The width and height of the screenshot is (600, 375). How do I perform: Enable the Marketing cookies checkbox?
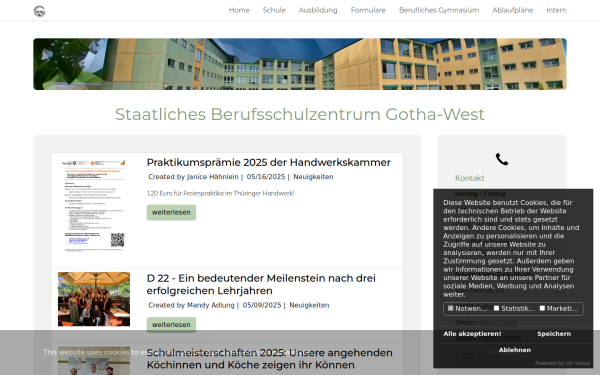542,308
